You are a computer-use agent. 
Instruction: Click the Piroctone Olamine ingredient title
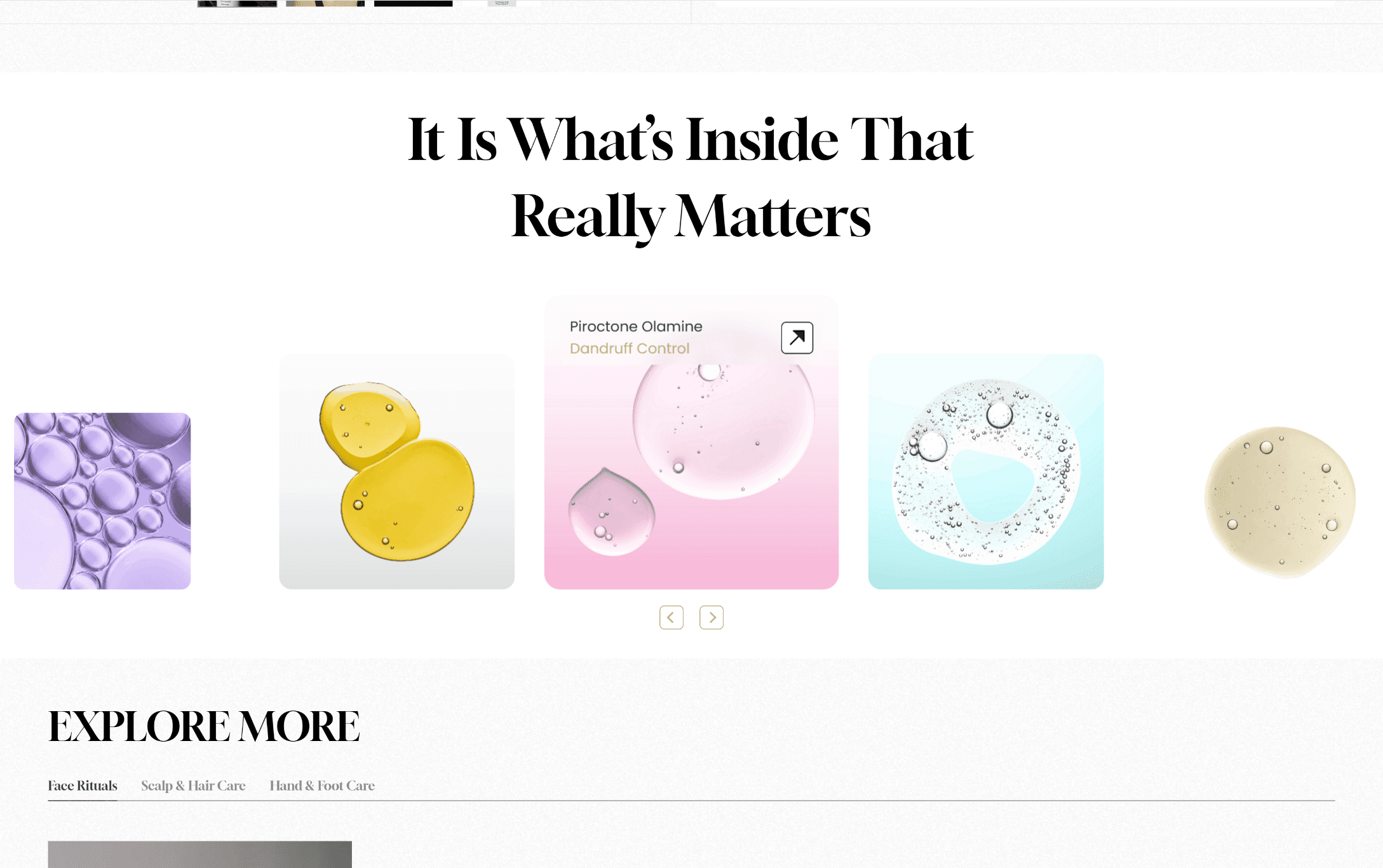coord(636,326)
